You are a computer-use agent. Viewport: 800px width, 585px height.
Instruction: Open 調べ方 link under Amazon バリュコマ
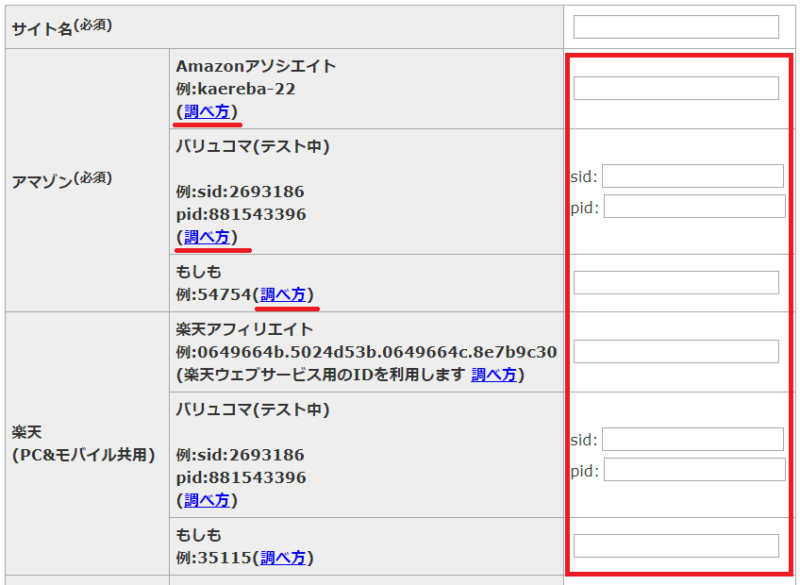[x=206, y=237]
